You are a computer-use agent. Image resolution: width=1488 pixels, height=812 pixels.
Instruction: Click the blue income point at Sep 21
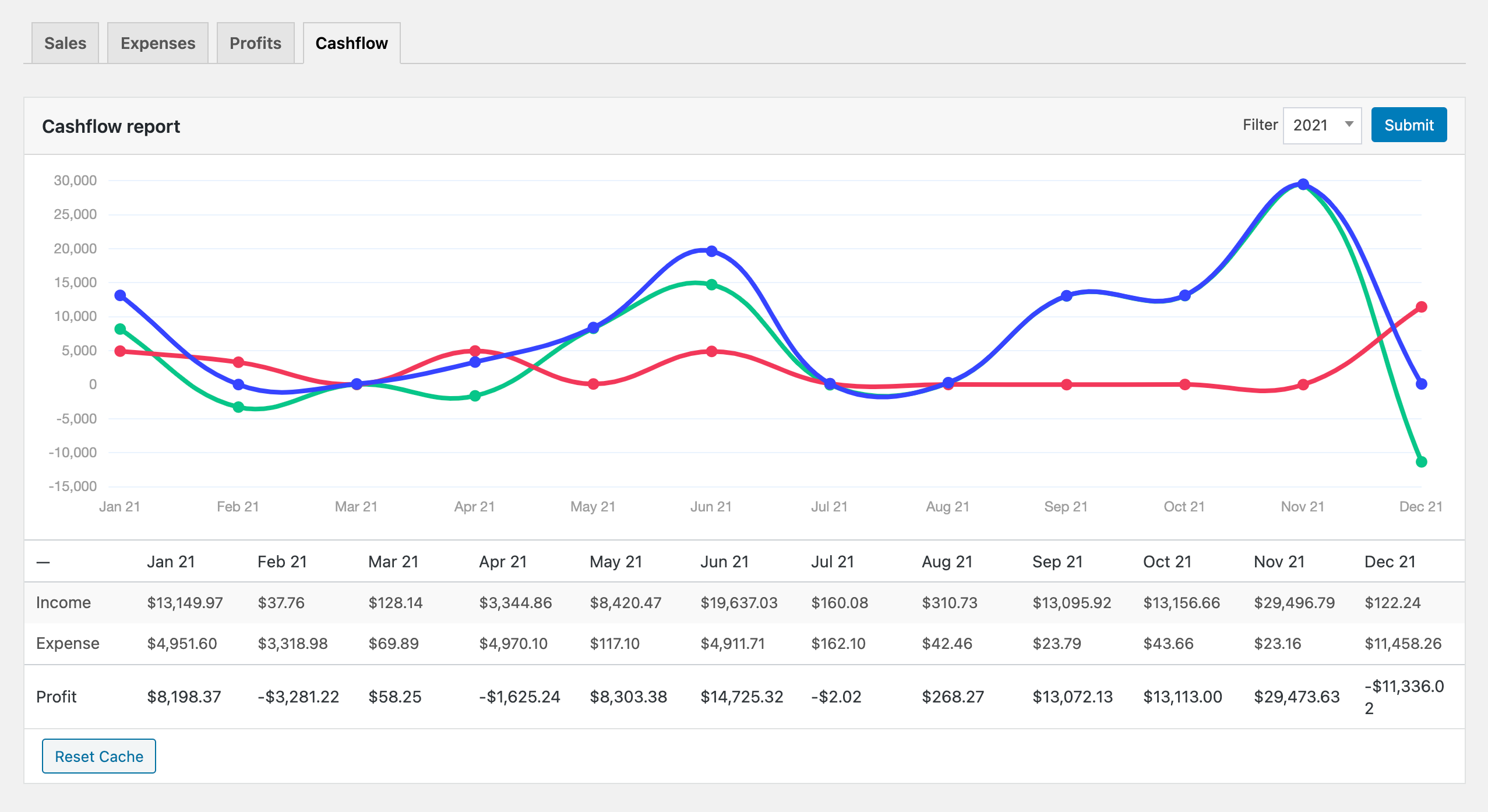click(x=1066, y=295)
